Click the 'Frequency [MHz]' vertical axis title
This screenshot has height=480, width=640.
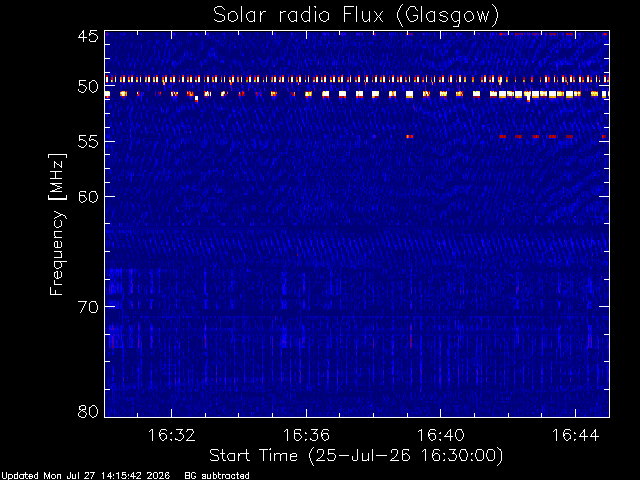click(x=57, y=224)
